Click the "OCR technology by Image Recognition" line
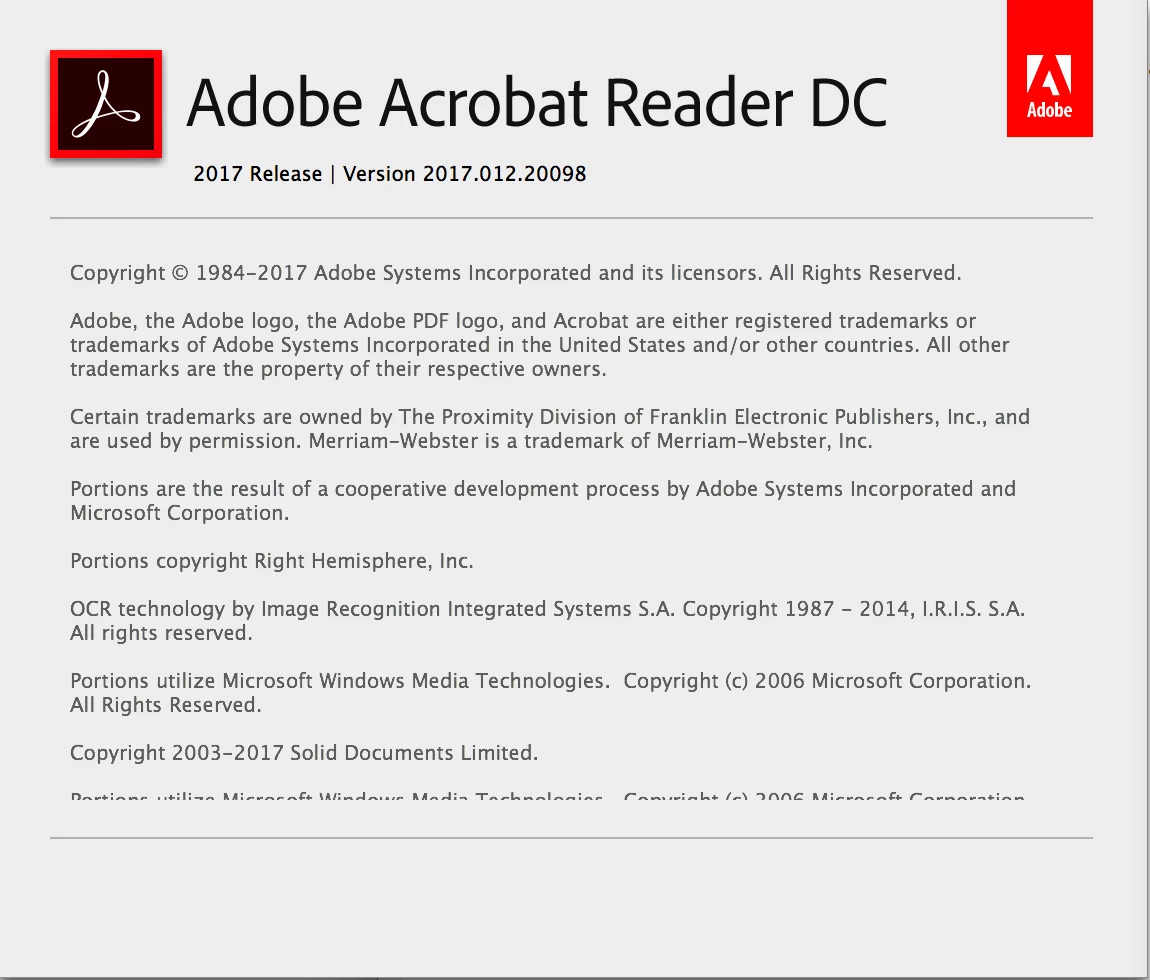The image size is (1150, 980). (x=547, y=609)
